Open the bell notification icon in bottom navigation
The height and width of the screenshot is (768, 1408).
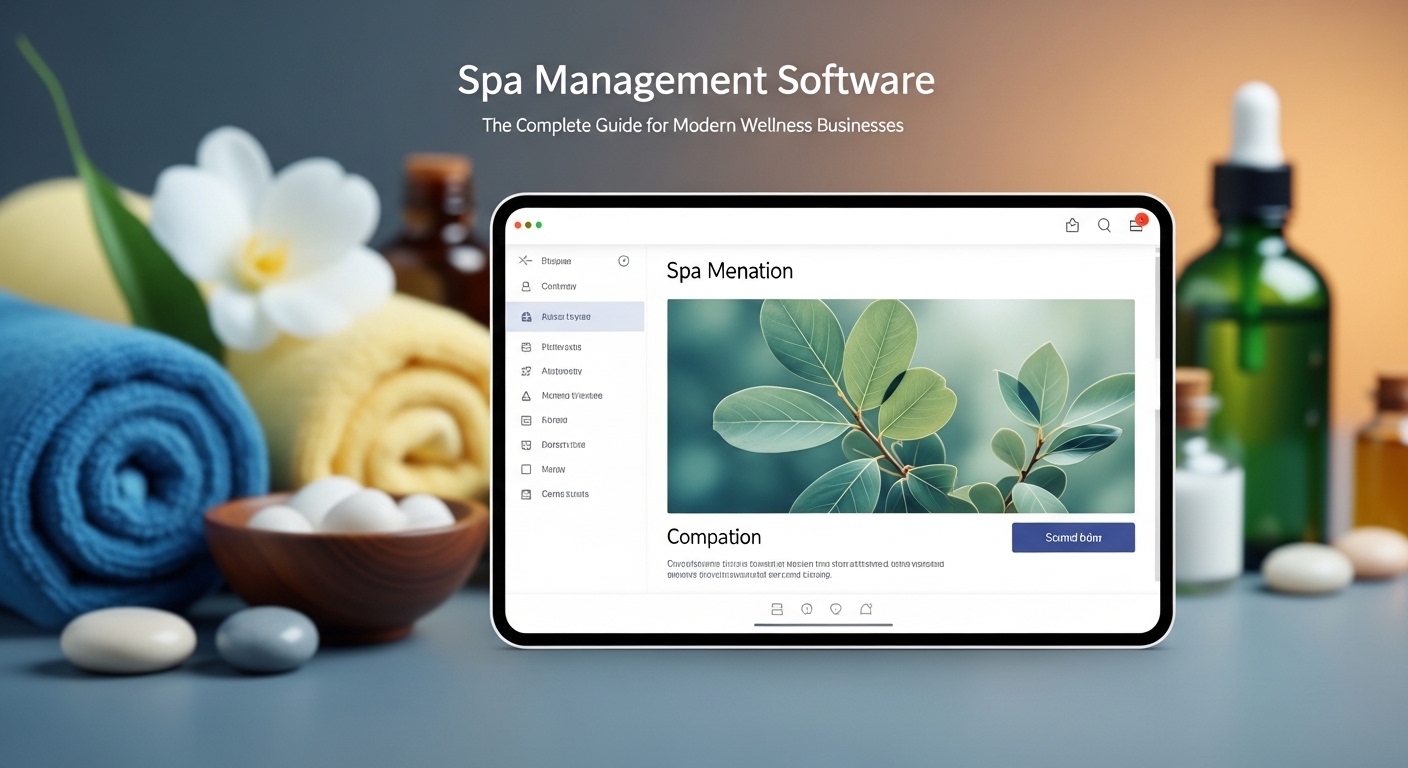pyautogui.click(x=866, y=608)
